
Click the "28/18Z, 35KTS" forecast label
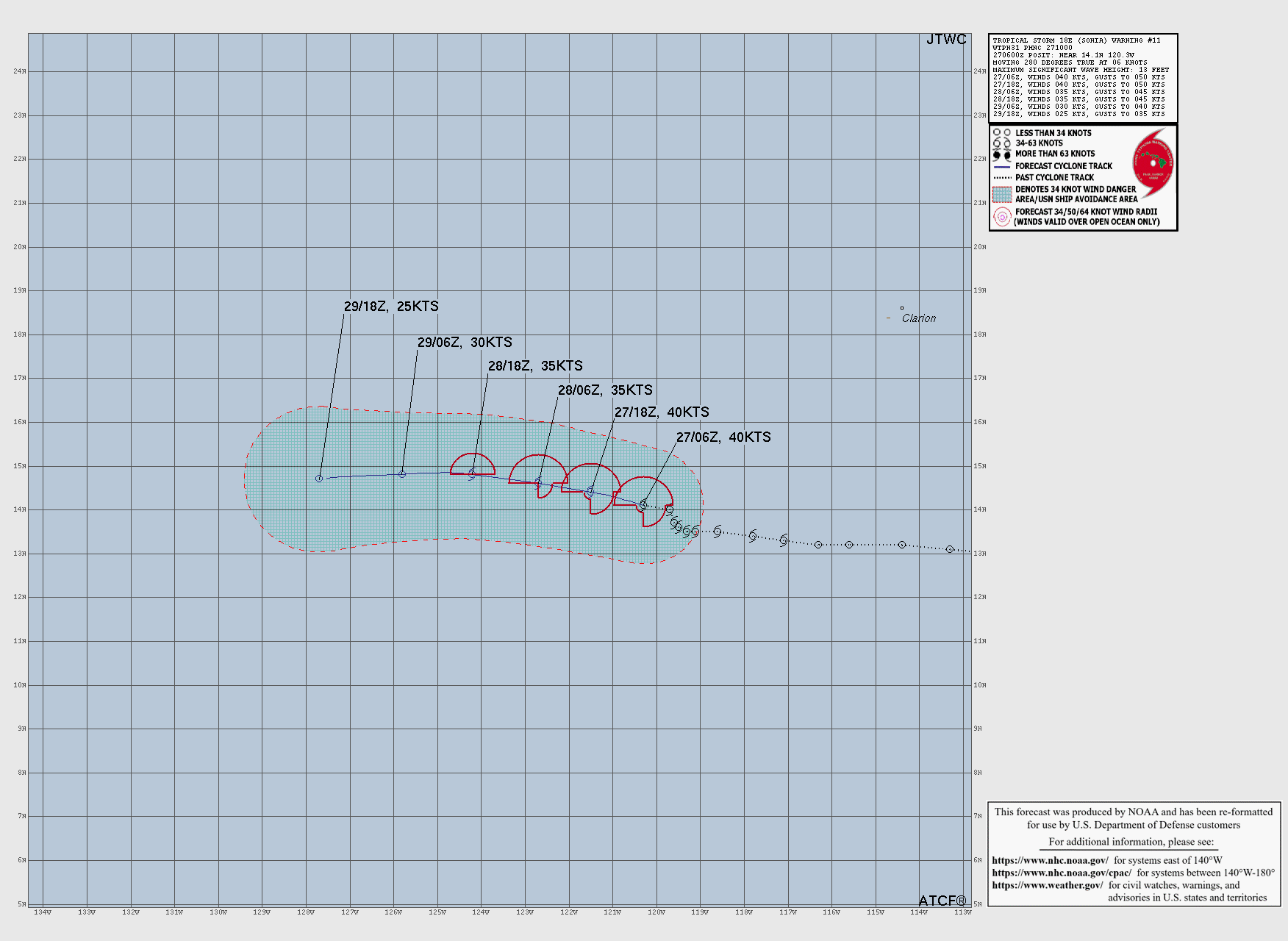(535, 366)
